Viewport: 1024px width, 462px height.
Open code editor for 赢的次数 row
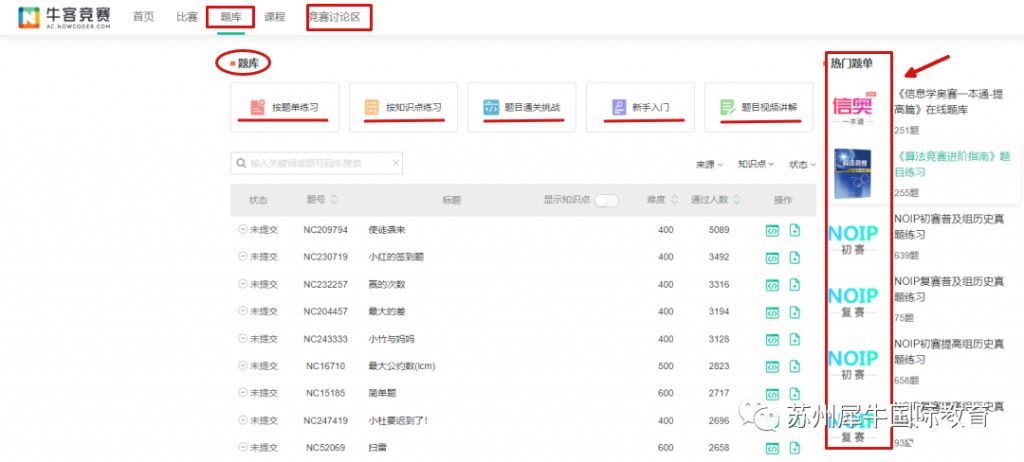[x=772, y=284]
